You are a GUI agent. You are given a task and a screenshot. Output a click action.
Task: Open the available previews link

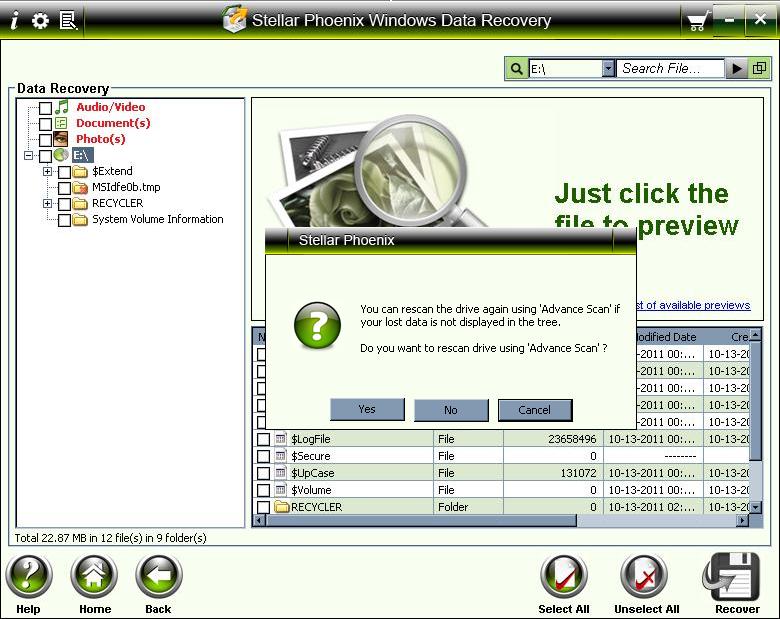click(693, 305)
